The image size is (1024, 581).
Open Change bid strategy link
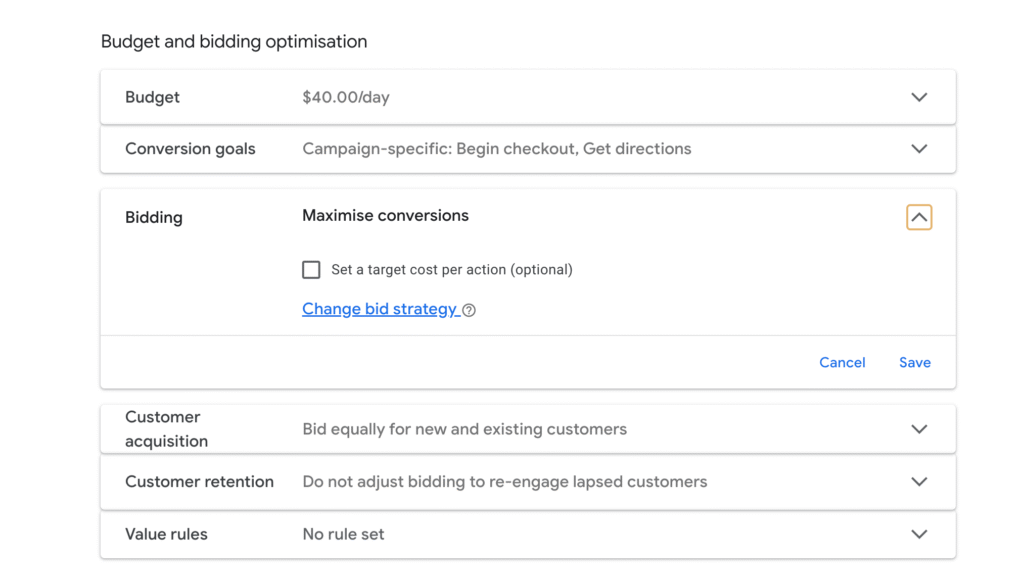pos(379,309)
